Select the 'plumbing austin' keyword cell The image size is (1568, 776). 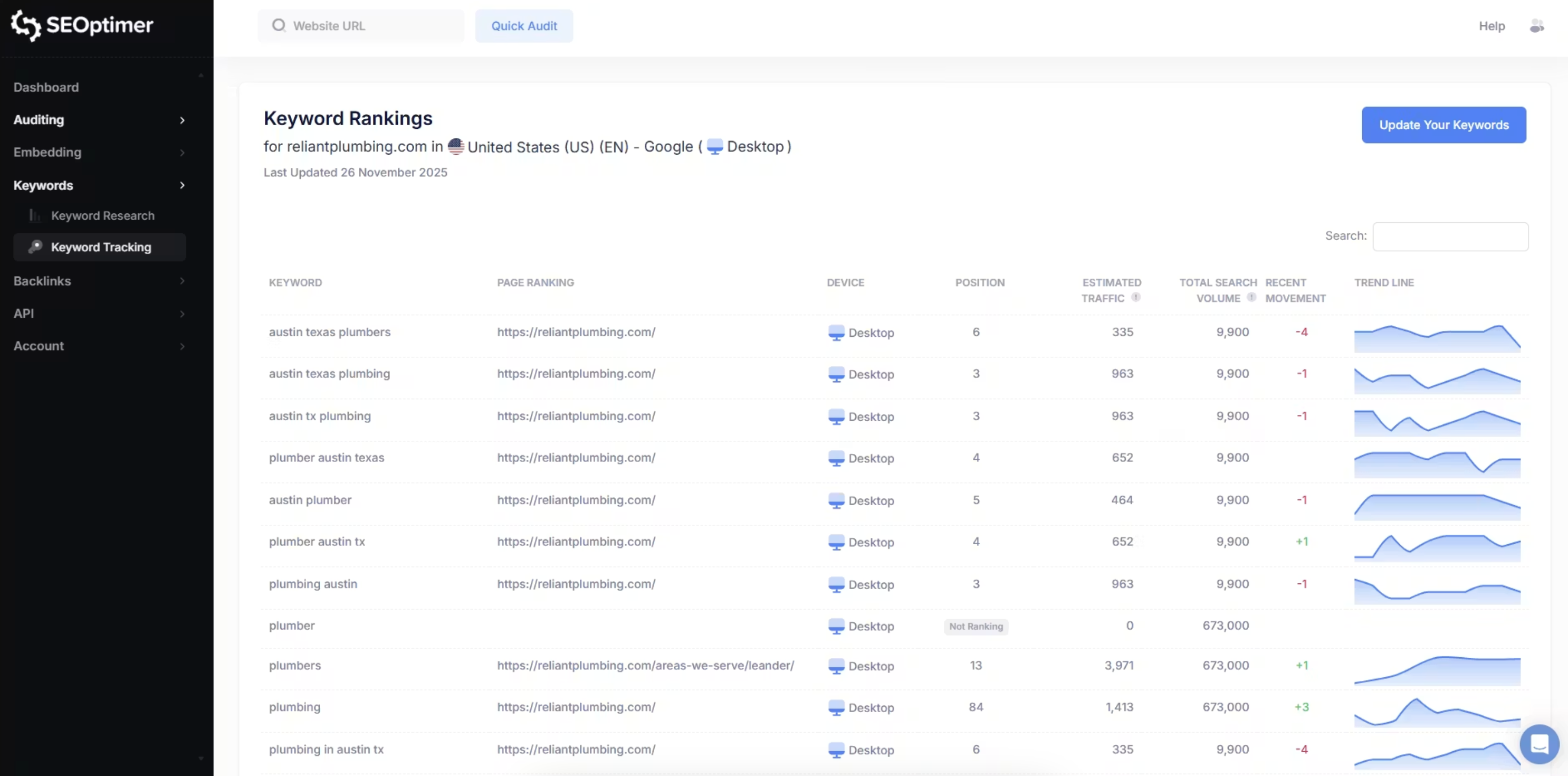pos(313,583)
